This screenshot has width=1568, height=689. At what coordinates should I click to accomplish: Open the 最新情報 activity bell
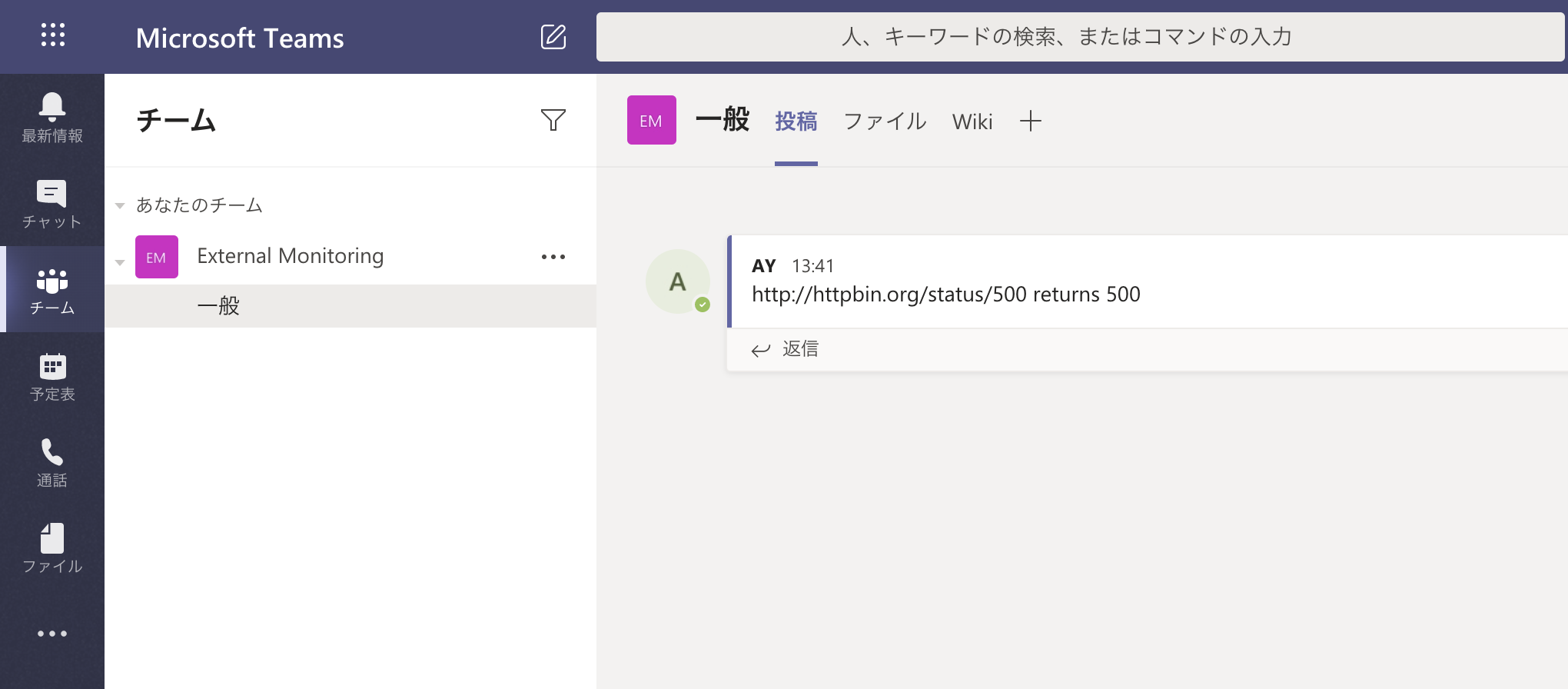tap(52, 117)
